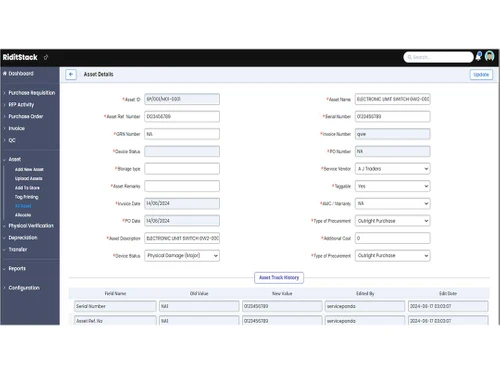Click the PO Number field

click(393, 151)
